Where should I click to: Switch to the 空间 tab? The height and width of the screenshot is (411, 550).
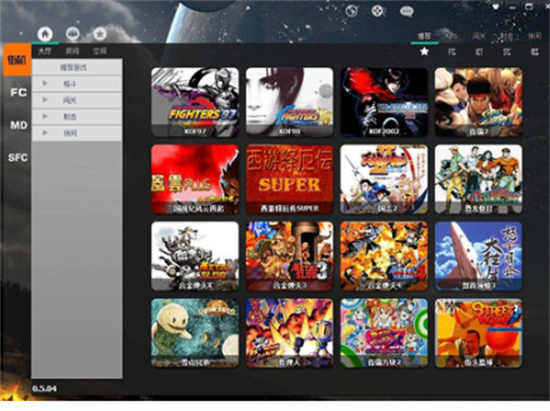pos(100,51)
